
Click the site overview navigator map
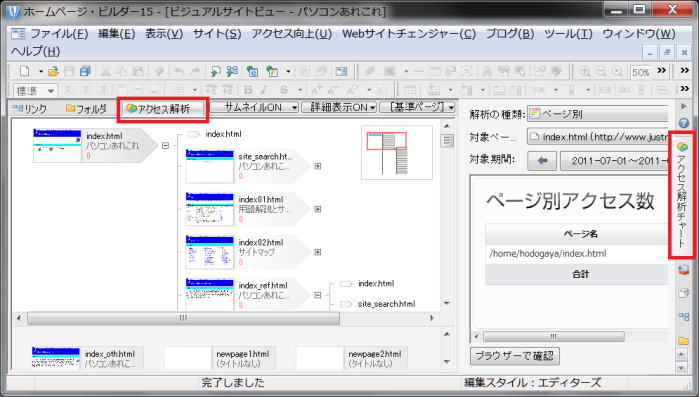click(397, 152)
